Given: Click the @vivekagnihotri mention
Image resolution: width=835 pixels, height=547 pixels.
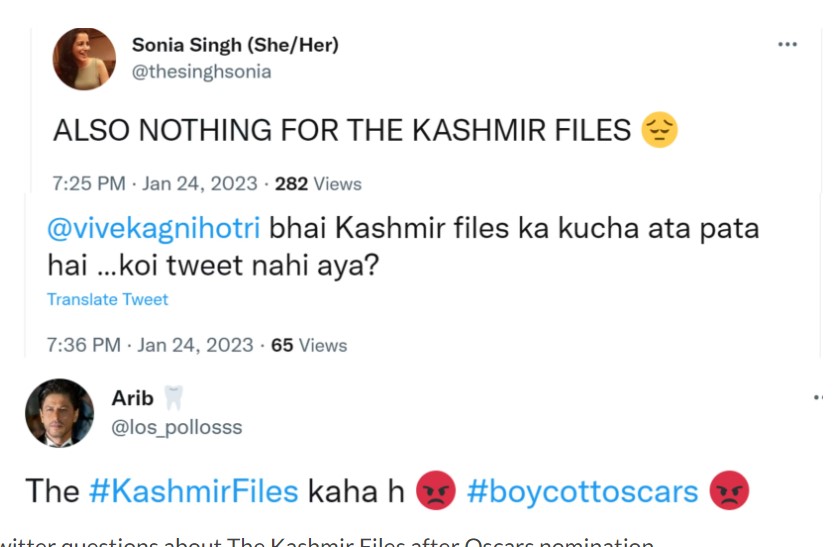Looking at the screenshot, I should click(x=153, y=228).
